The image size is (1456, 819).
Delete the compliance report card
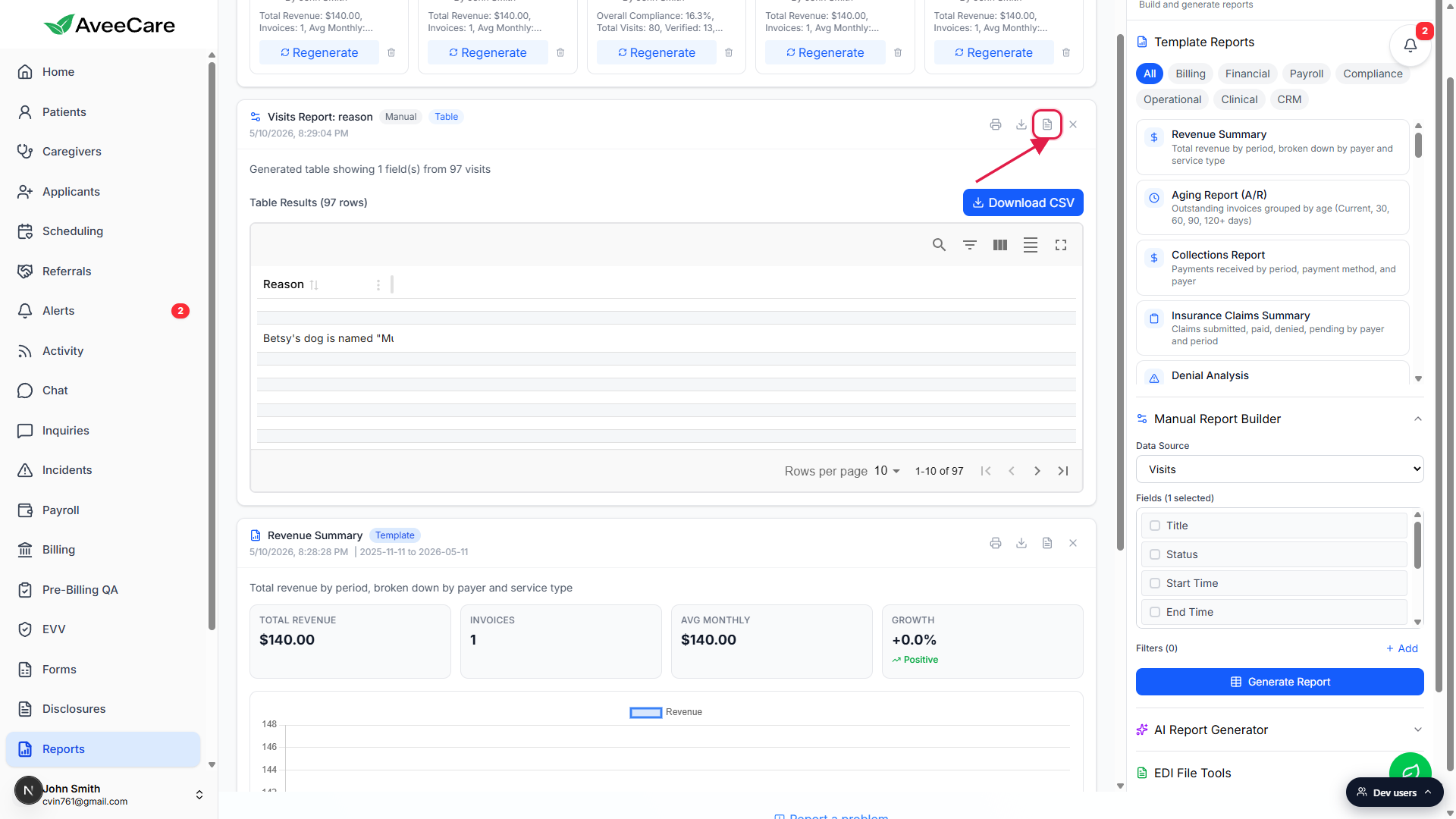[729, 52]
